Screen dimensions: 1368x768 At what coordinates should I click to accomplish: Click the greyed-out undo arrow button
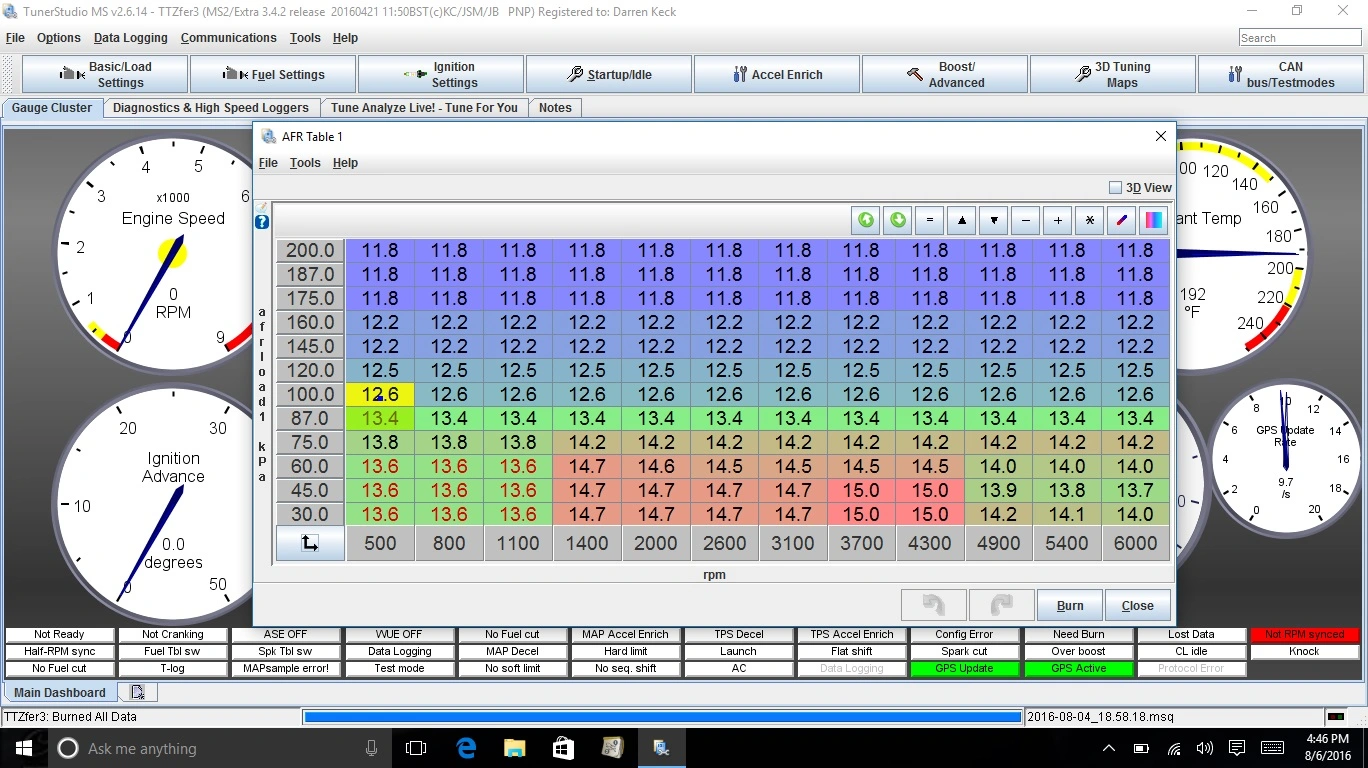(933, 605)
